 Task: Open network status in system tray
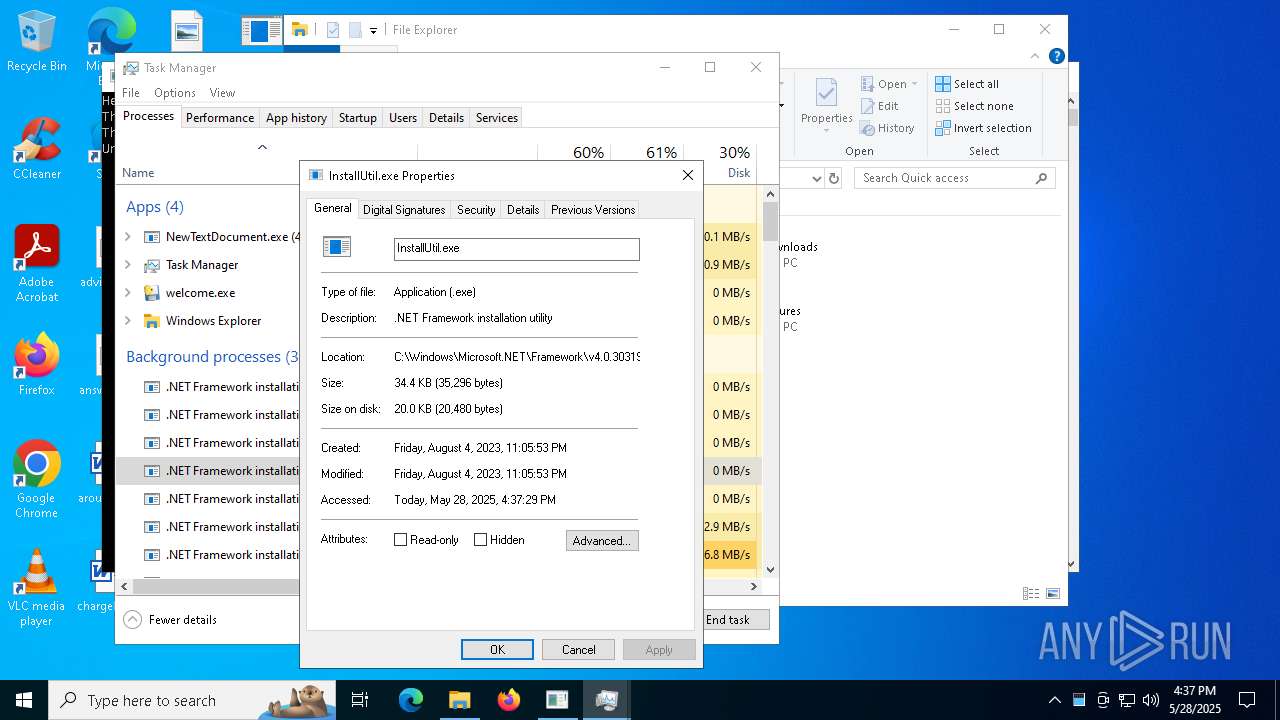click(x=1127, y=700)
